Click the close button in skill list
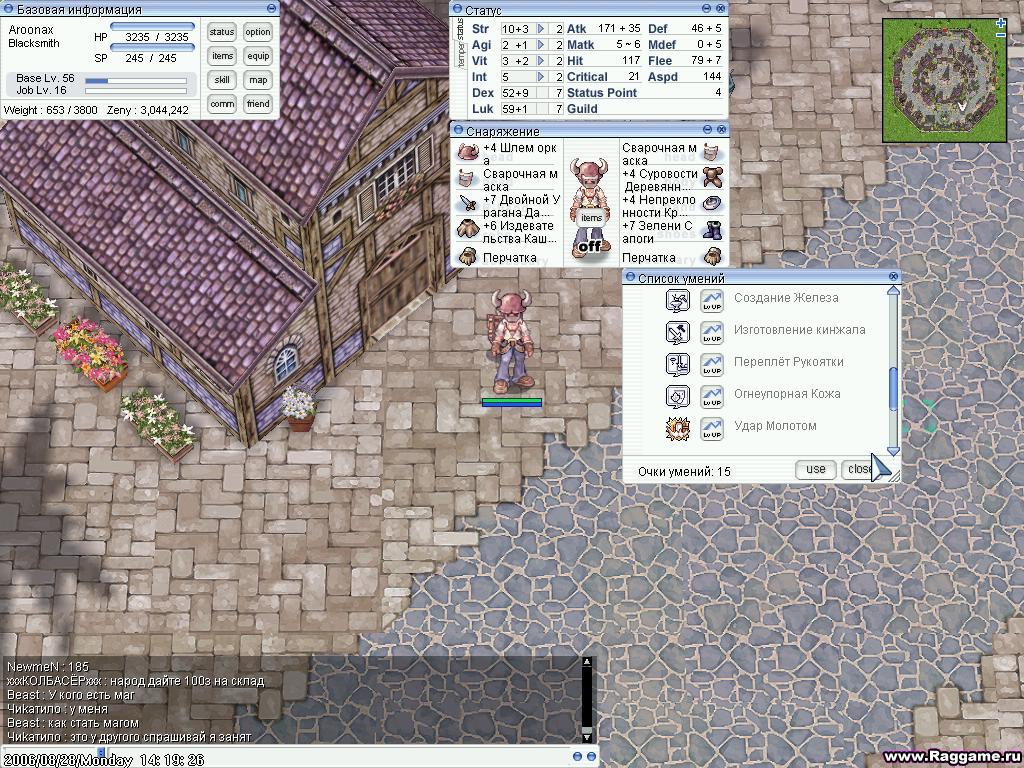 click(858, 469)
